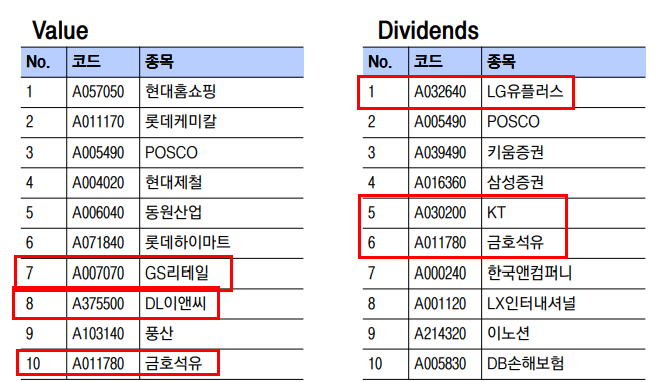
Task: Select the stock name DB손해보험
Action: [525, 364]
